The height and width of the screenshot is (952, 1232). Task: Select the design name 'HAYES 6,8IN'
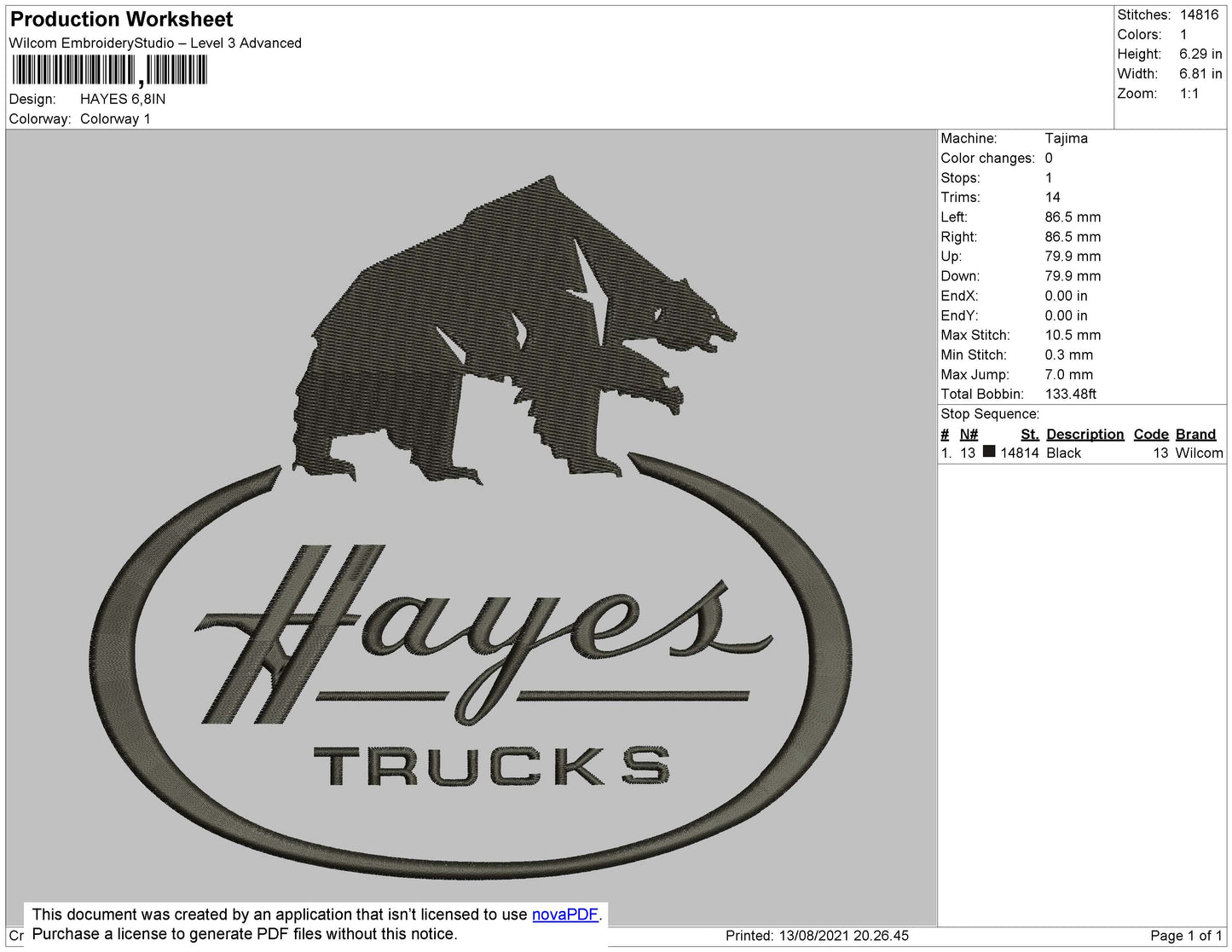click(x=123, y=99)
